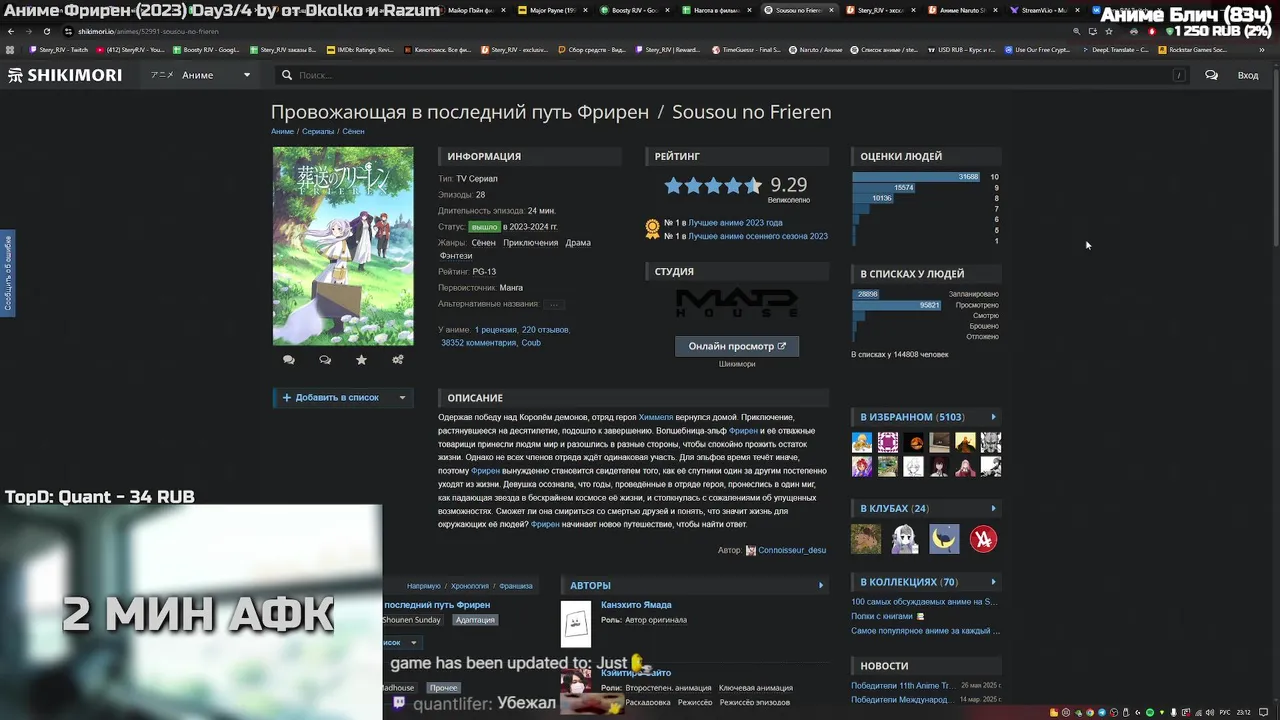Open the first favorites user avatar
Screen dimensions: 1280x720
coord(862,442)
